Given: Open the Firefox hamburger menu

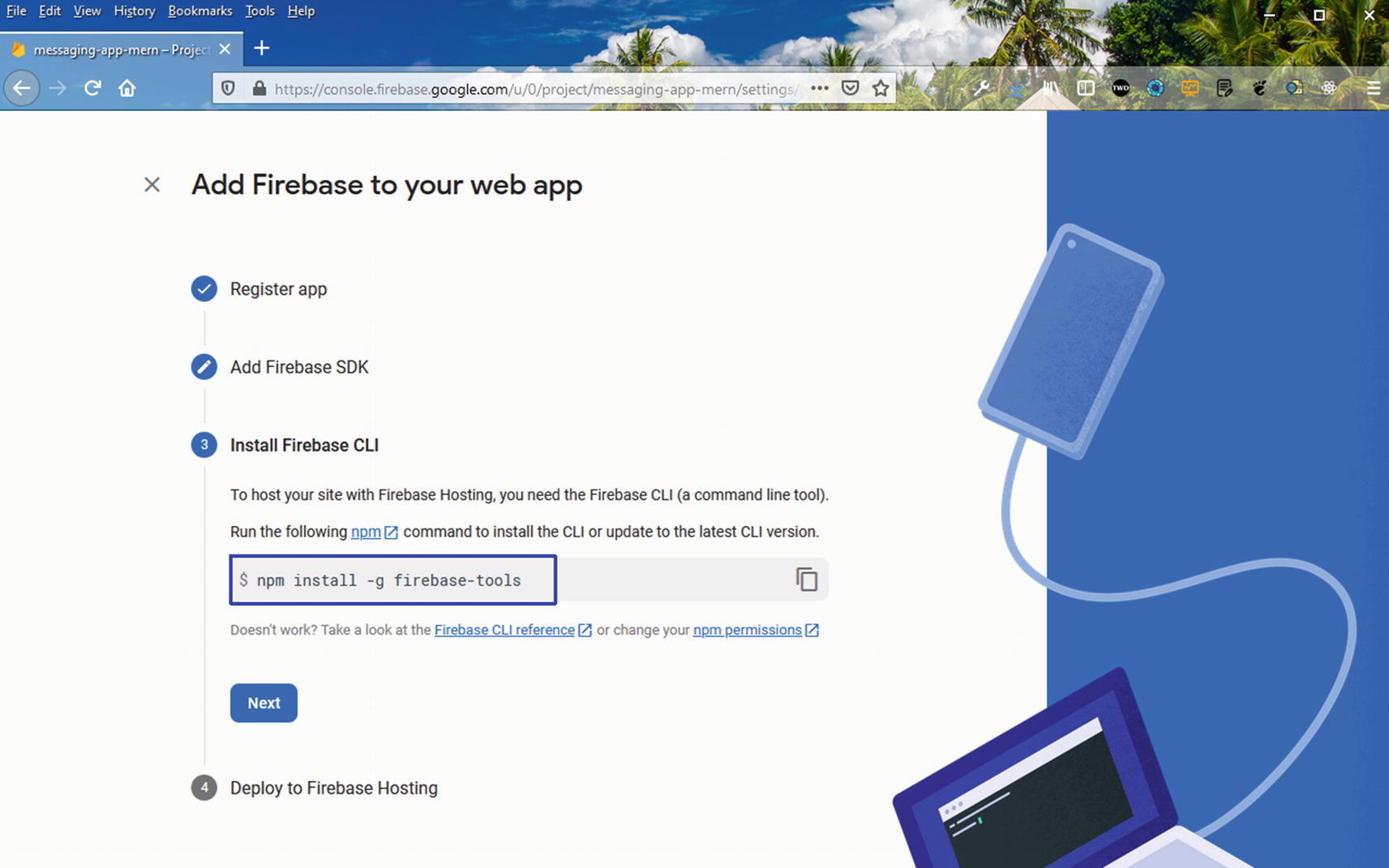Looking at the screenshot, I should tap(1372, 88).
